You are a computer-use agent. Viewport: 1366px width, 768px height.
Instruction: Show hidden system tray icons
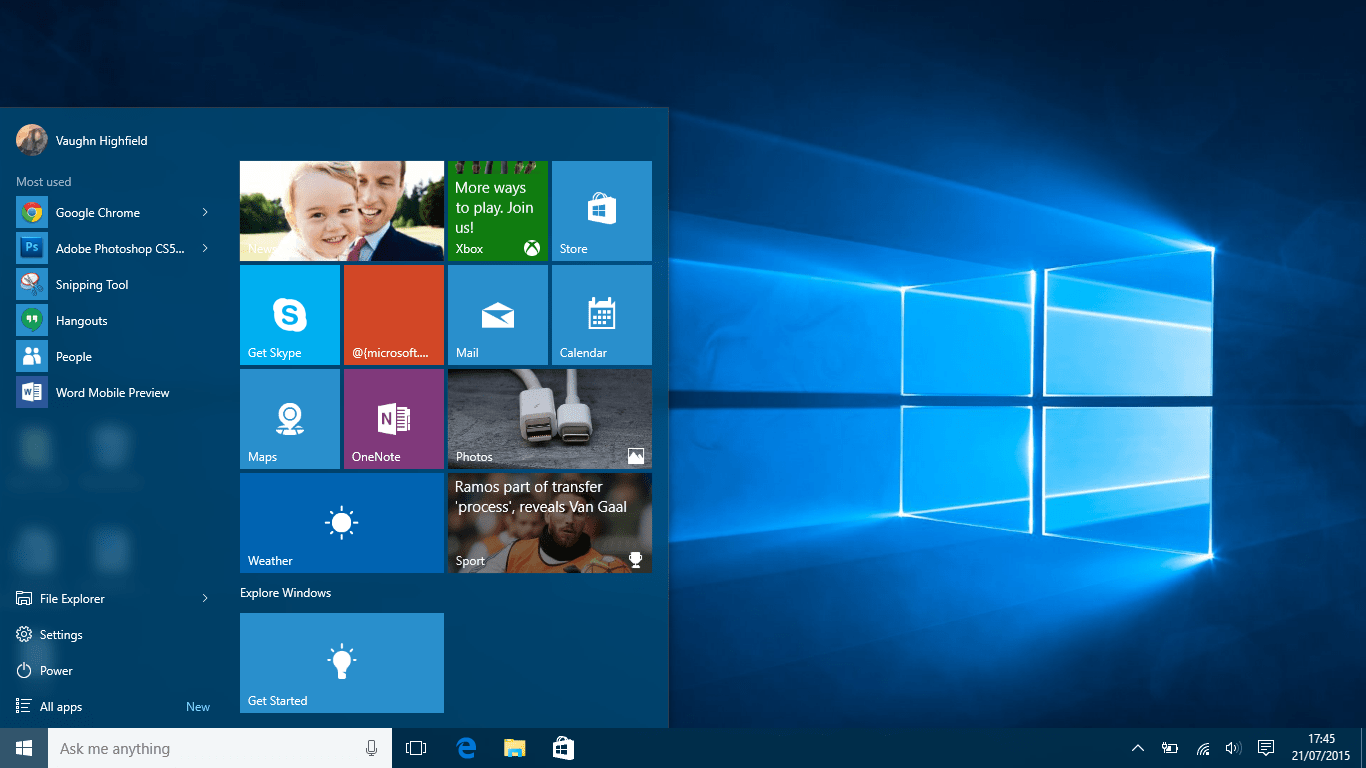[x=1137, y=748]
